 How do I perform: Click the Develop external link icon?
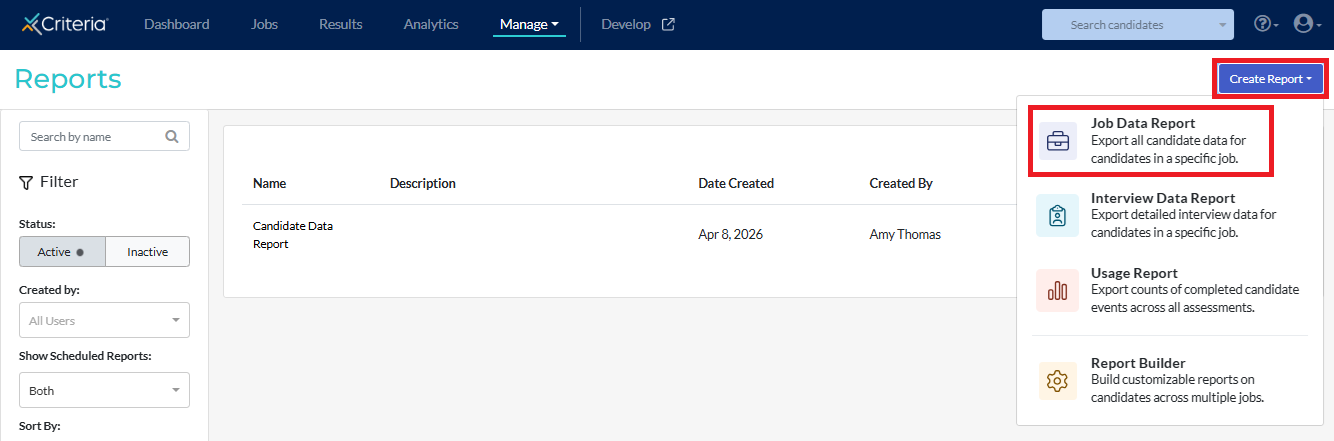669,24
